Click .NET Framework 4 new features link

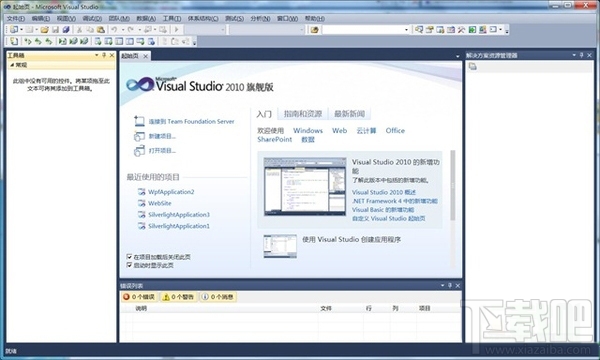click(x=395, y=201)
